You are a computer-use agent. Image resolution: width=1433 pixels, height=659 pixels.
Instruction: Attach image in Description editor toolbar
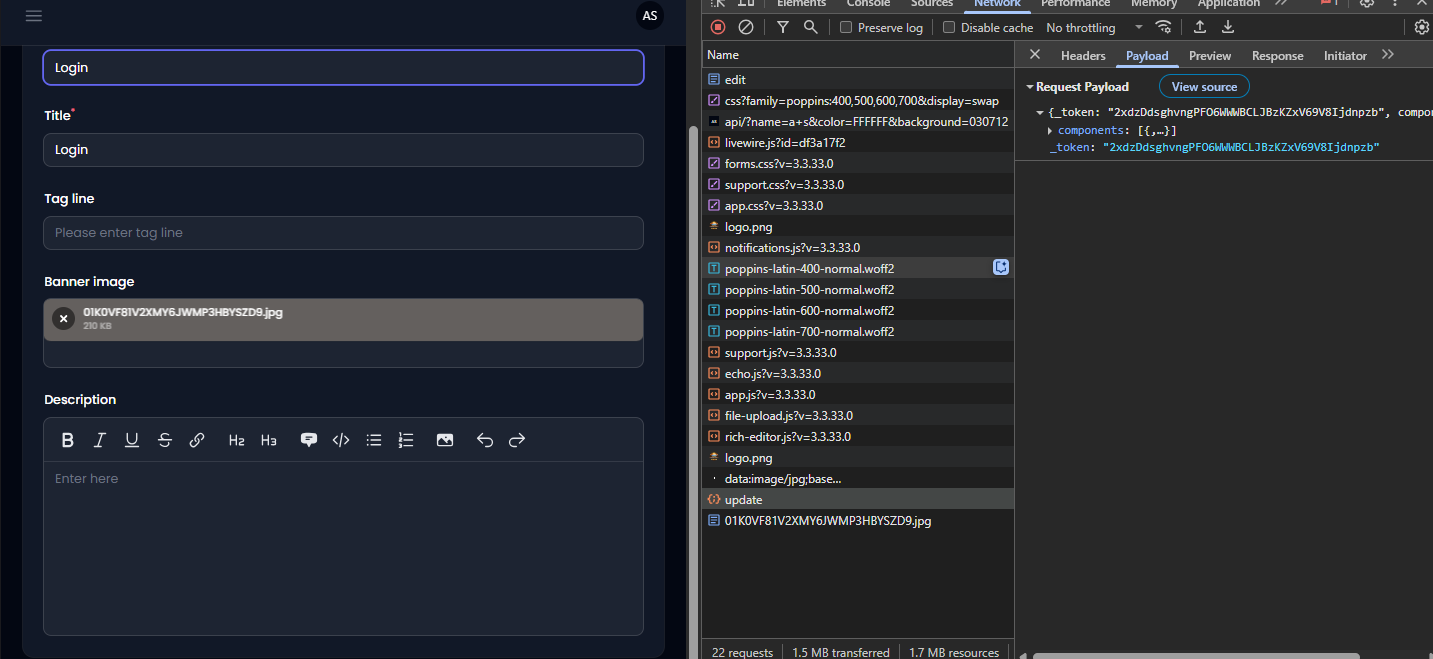point(445,440)
